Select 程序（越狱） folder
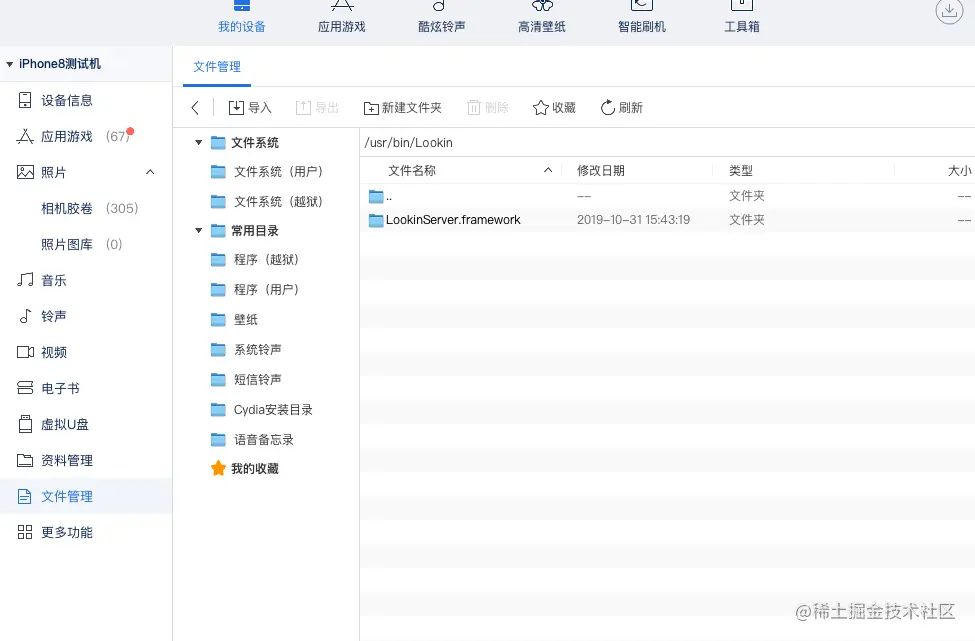The width and height of the screenshot is (975, 641). [255, 259]
